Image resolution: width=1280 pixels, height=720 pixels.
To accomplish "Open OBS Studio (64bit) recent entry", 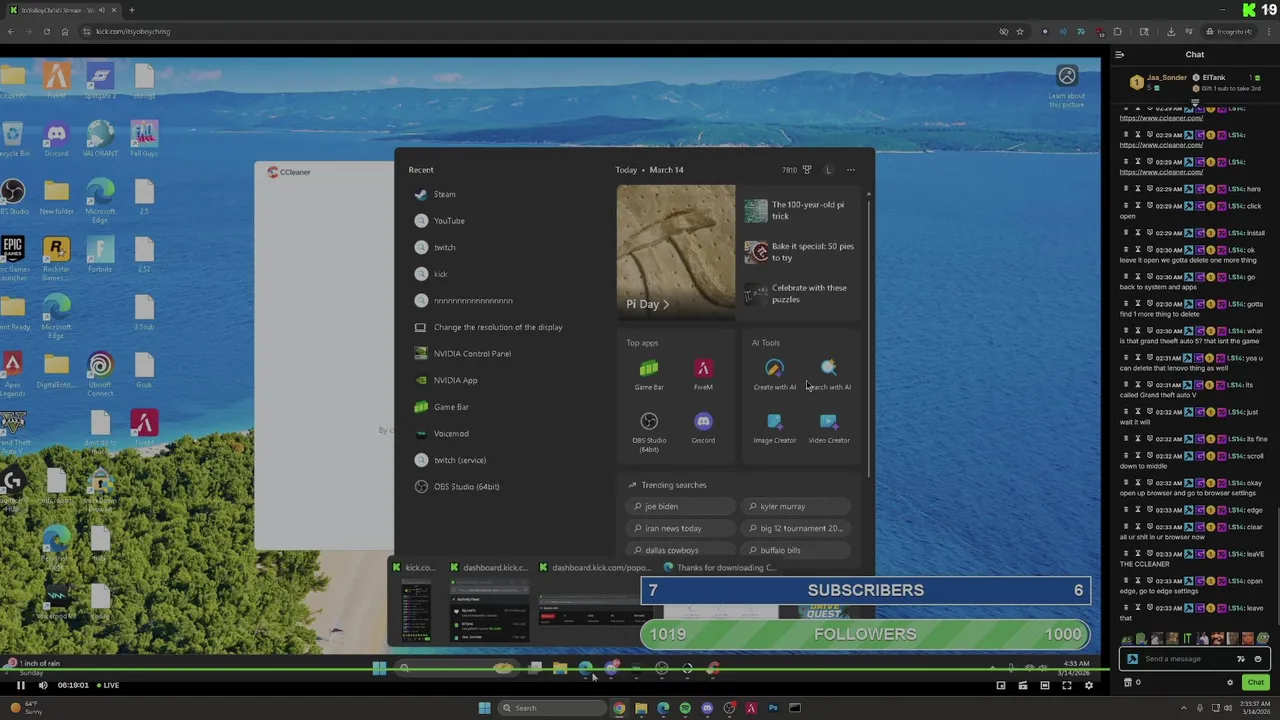I will tap(466, 487).
